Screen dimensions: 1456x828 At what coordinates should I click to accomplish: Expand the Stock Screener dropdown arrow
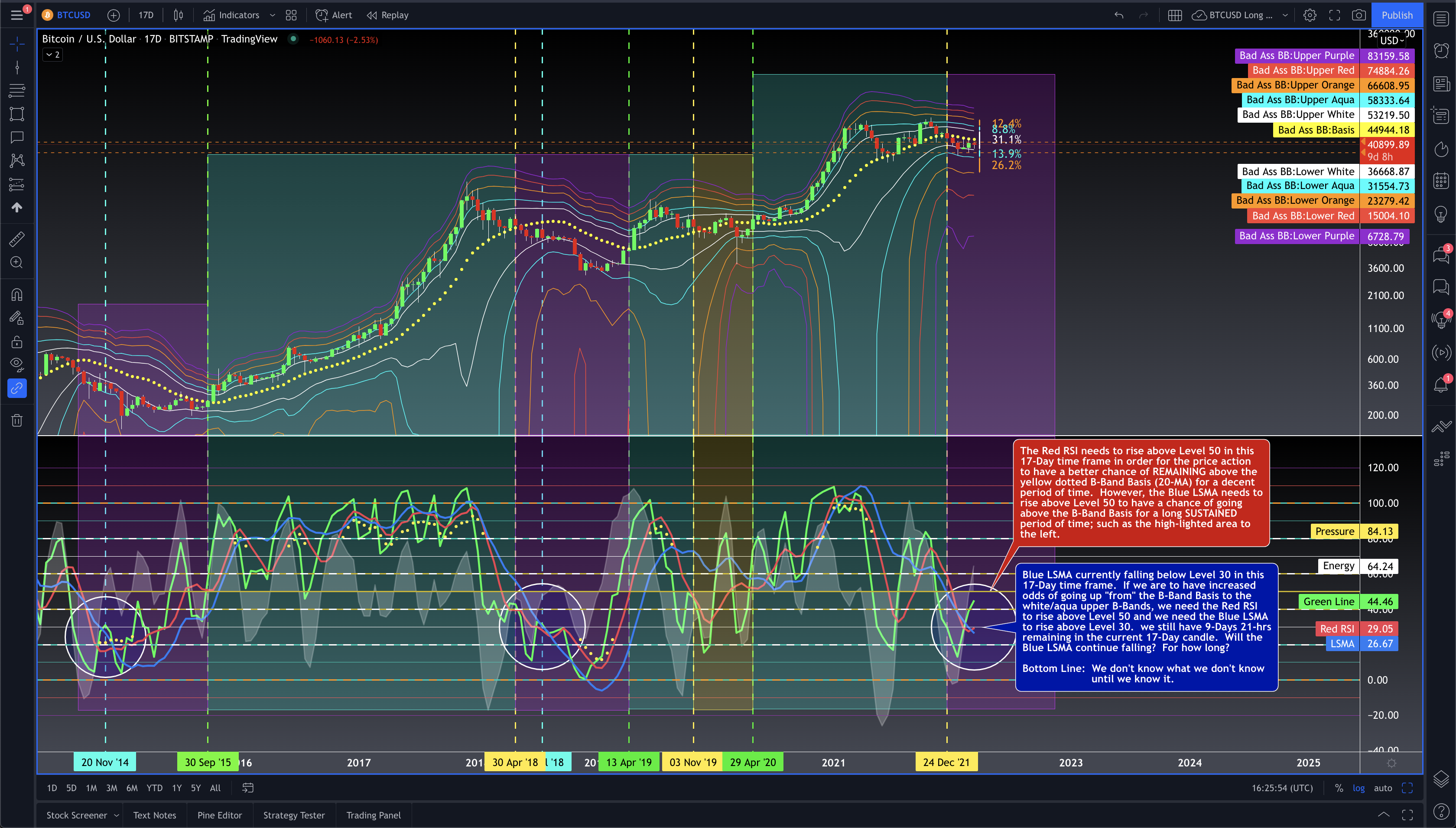point(117,815)
